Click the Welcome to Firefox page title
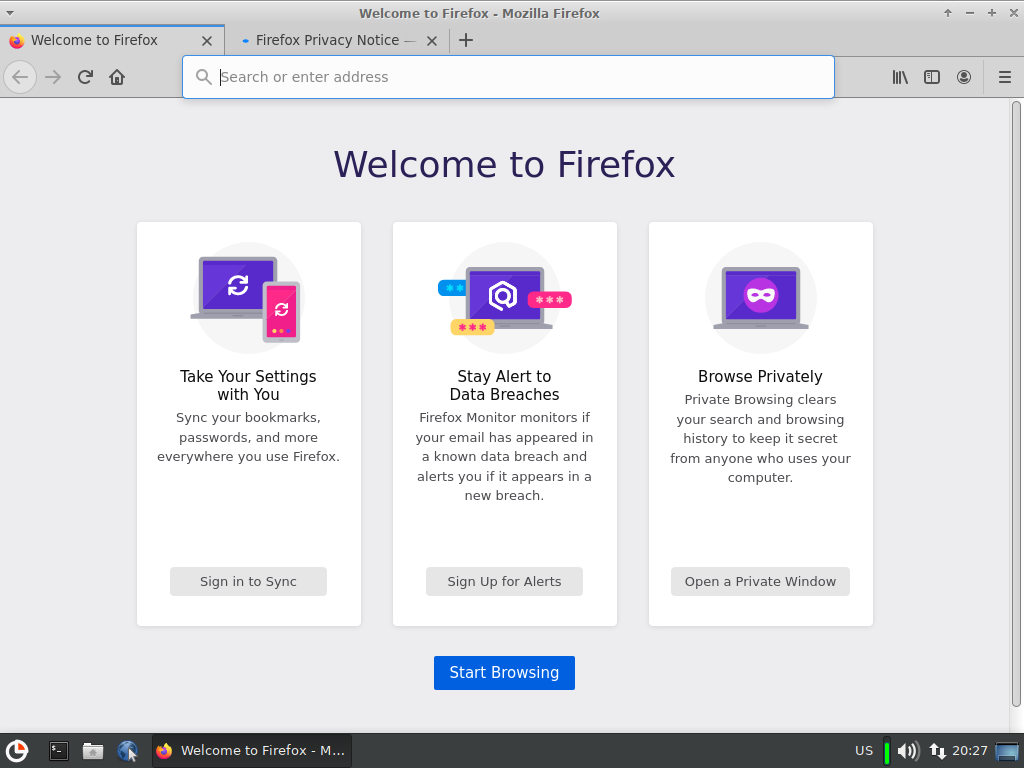The width and height of the screenshot is (1024, 768). tap(504, 164)
